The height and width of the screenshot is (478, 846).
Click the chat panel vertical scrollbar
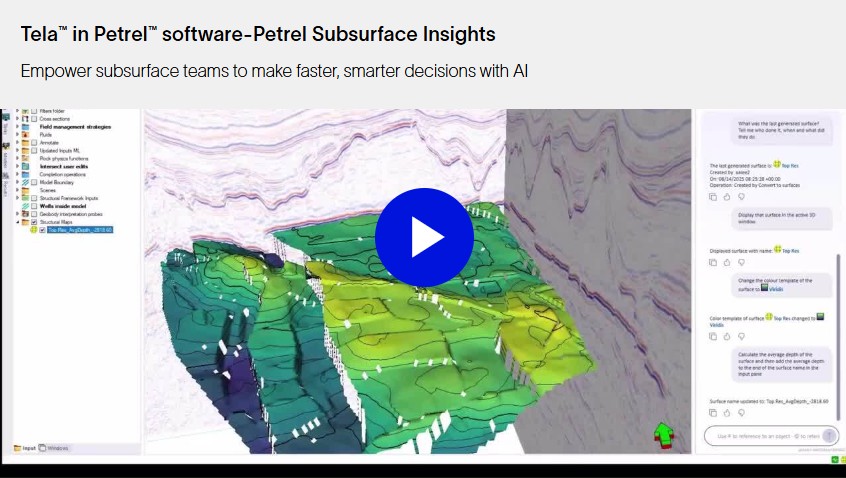pyautogui.click(x=838, y=337)
